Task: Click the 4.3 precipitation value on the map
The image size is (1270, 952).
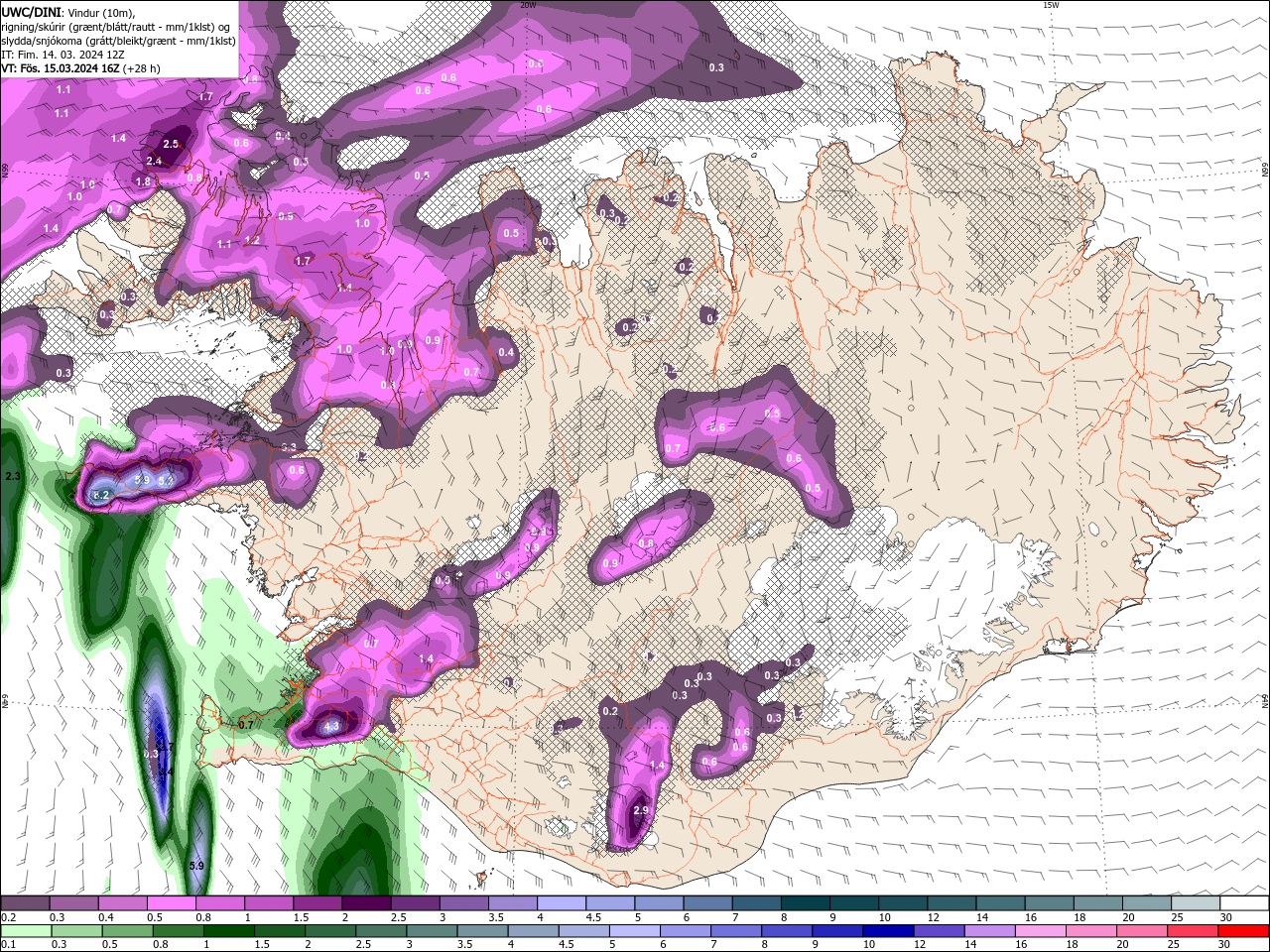Action: click(332, 726)
